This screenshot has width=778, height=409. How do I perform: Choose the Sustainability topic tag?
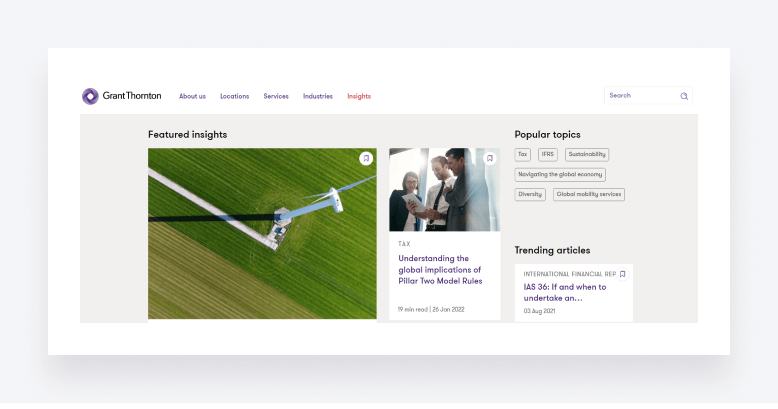point(587,155)
